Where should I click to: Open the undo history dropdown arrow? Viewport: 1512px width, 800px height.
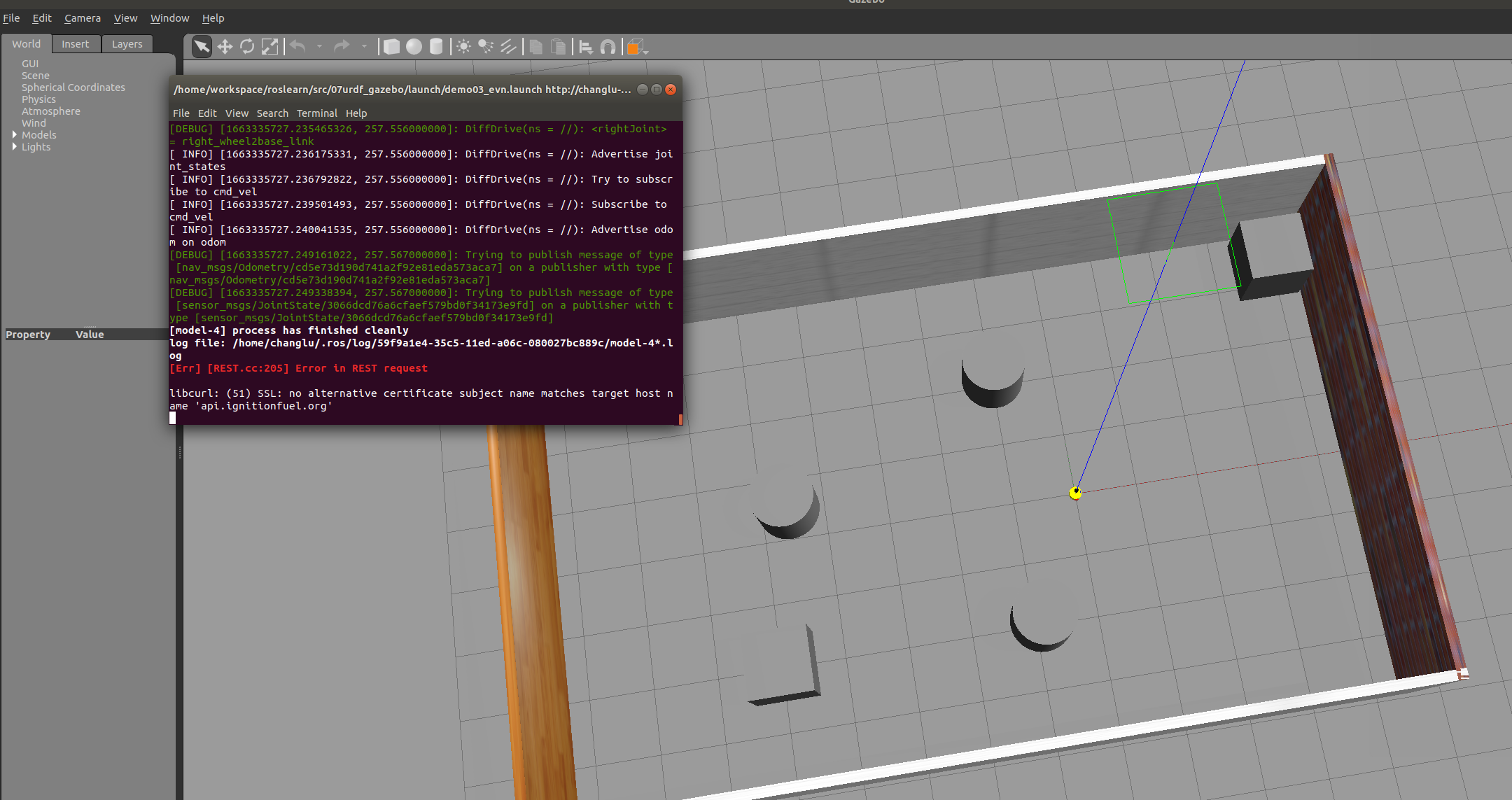coord(319,47)
